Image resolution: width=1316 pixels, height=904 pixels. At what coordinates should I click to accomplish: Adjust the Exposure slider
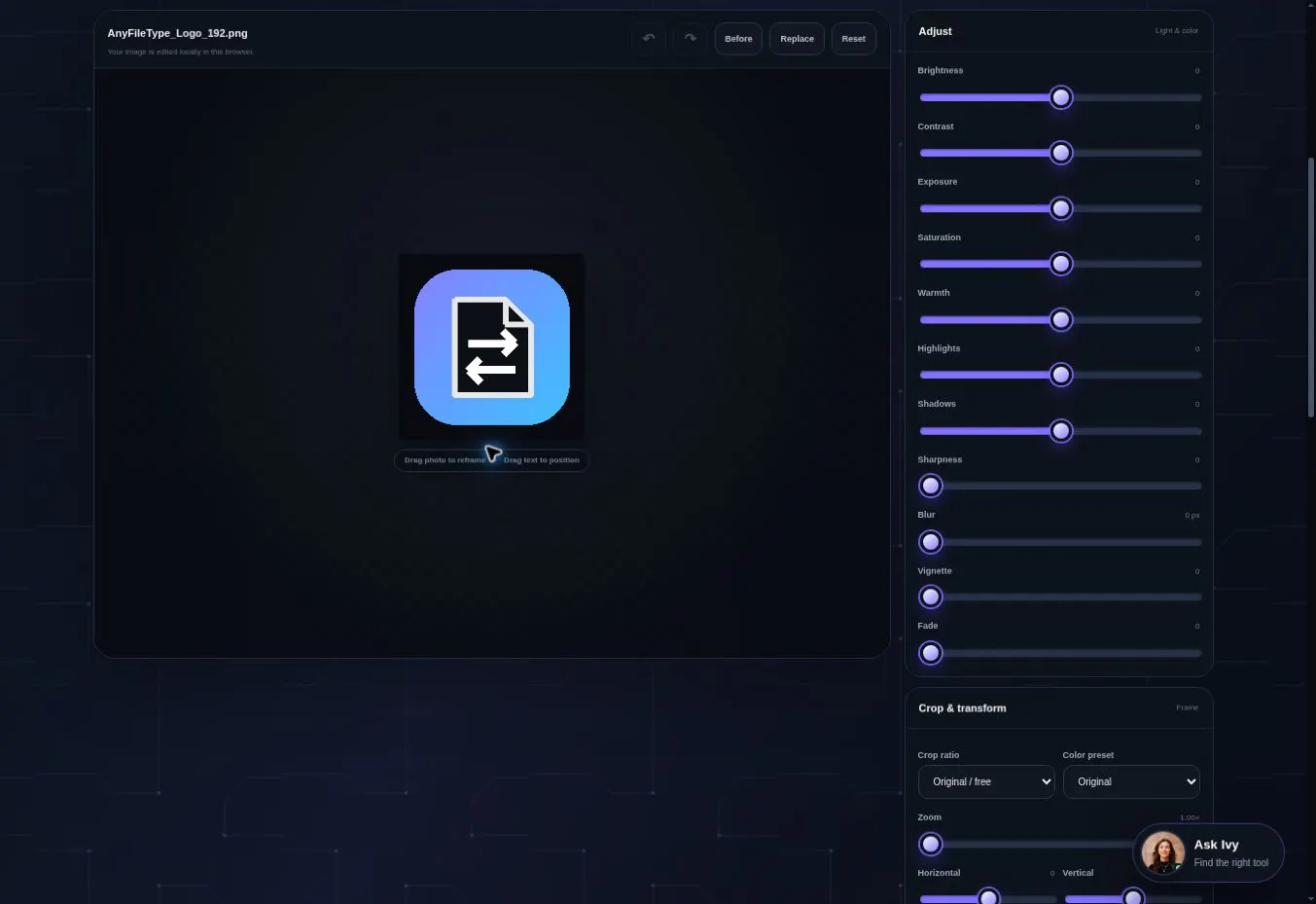point(1061,208)
